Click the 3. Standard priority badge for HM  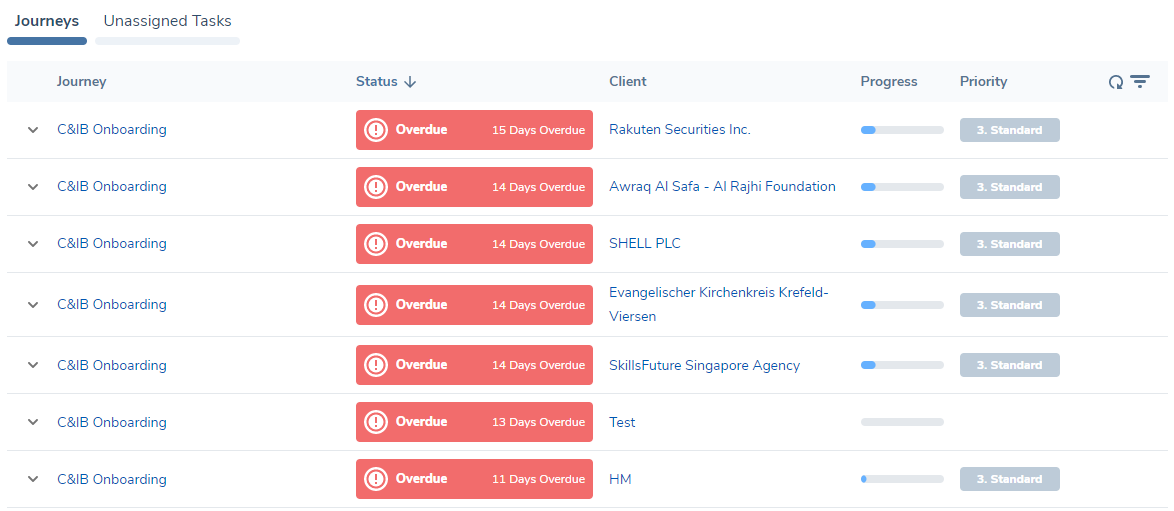(x=1009, y=479)
